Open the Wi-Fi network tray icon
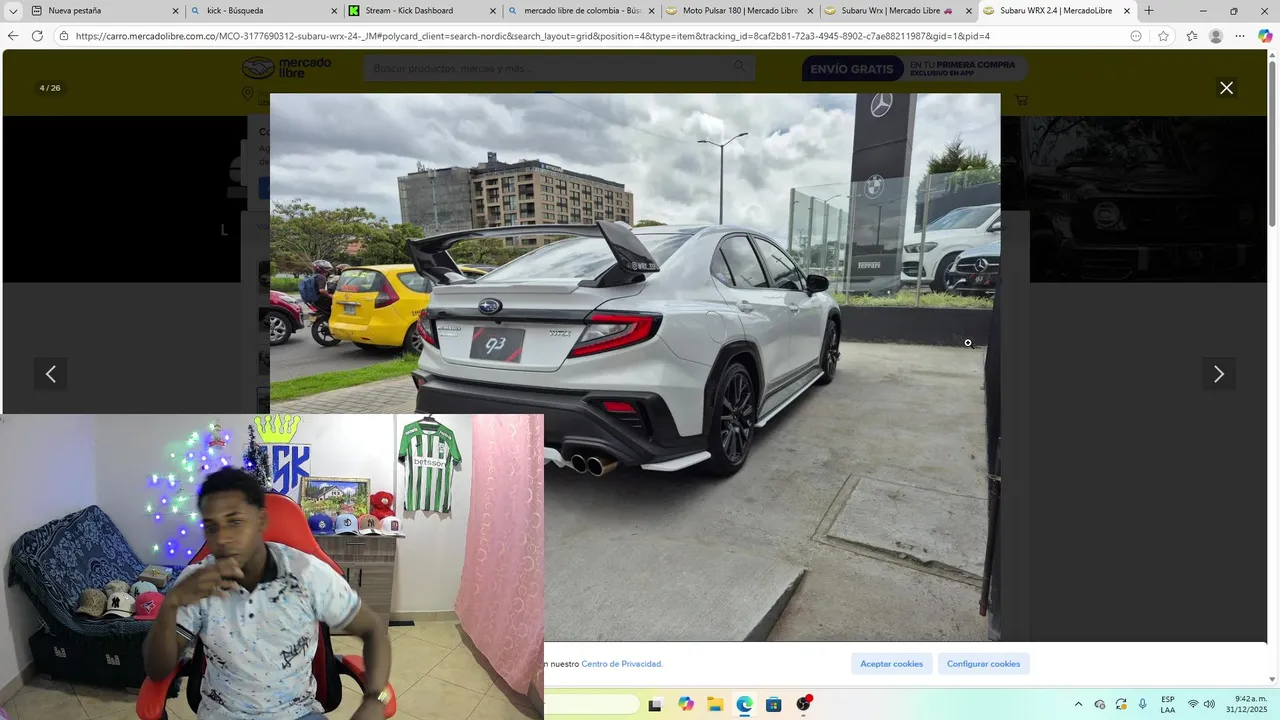1280x720 pixels. tap(1192, 705)
